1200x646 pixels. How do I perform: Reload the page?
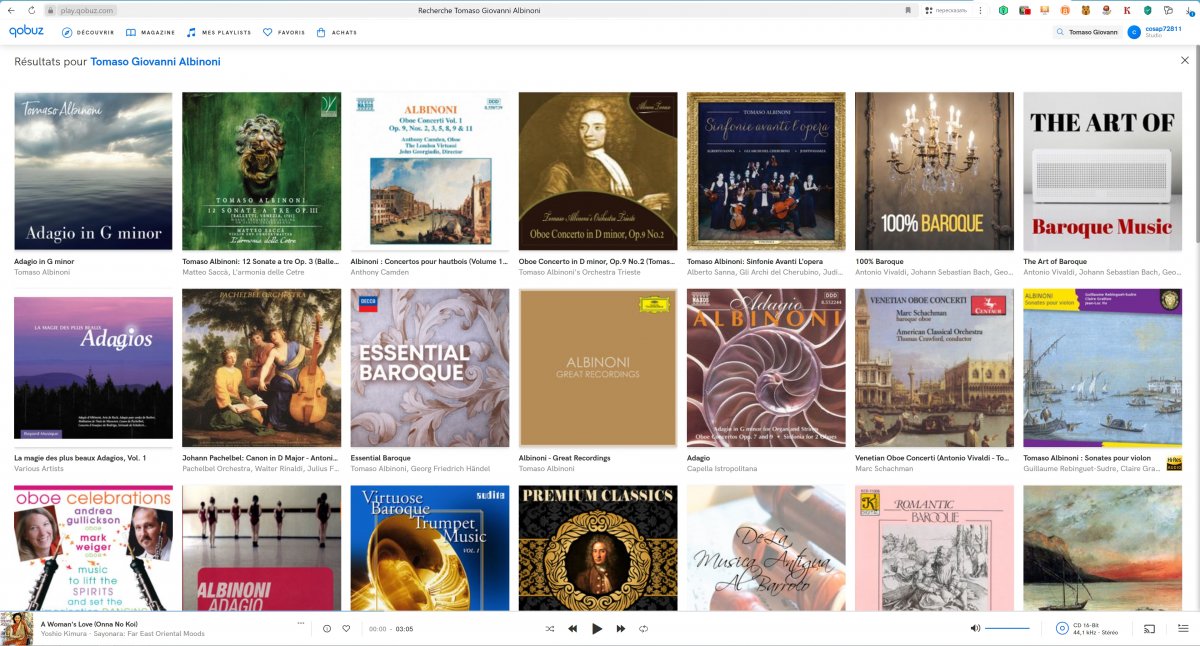click(x=31, y=10)
